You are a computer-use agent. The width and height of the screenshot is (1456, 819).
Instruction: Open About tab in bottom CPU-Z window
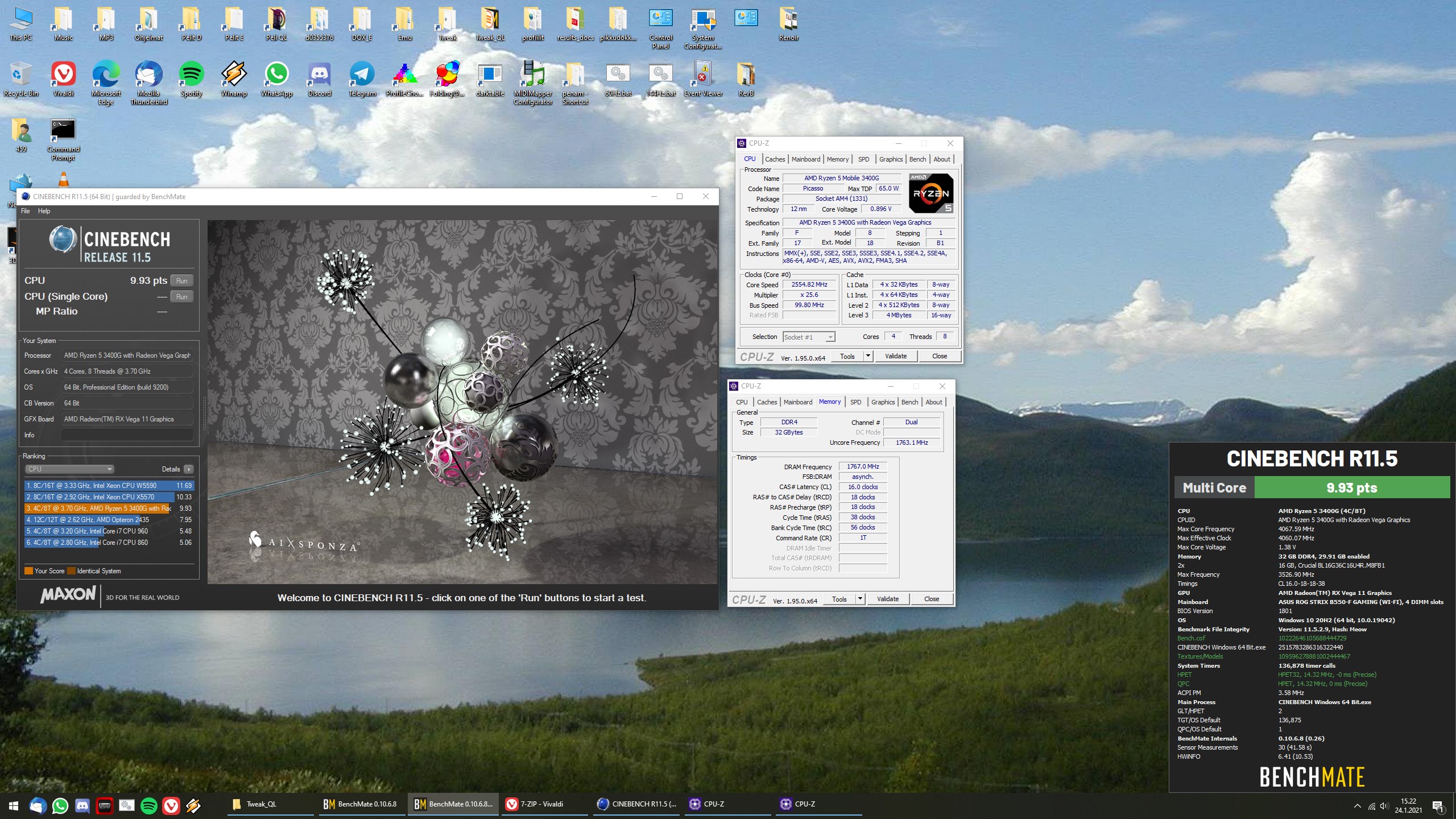click(934, 402)
